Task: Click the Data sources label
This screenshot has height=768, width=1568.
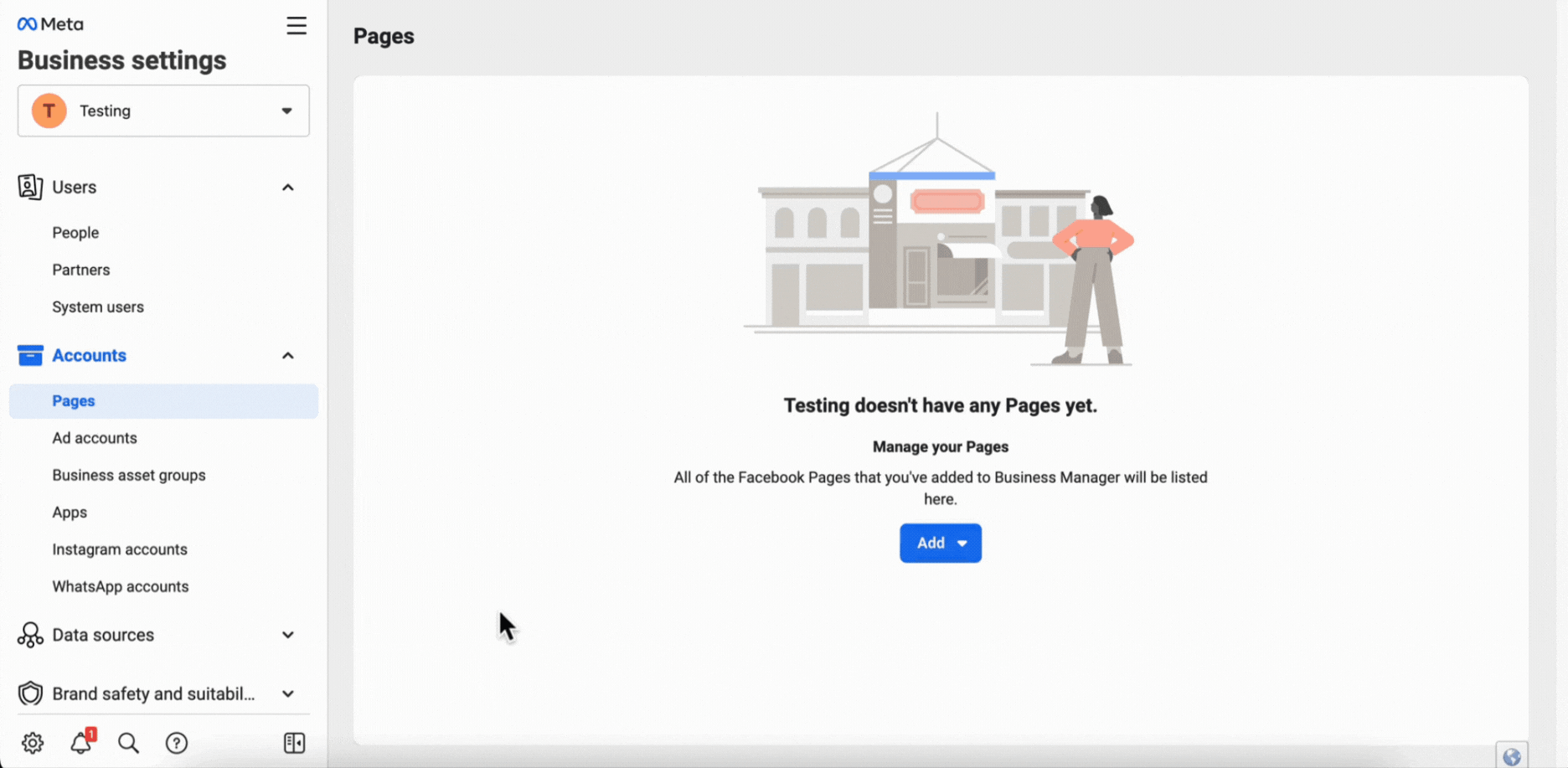Action: point(103,635)
